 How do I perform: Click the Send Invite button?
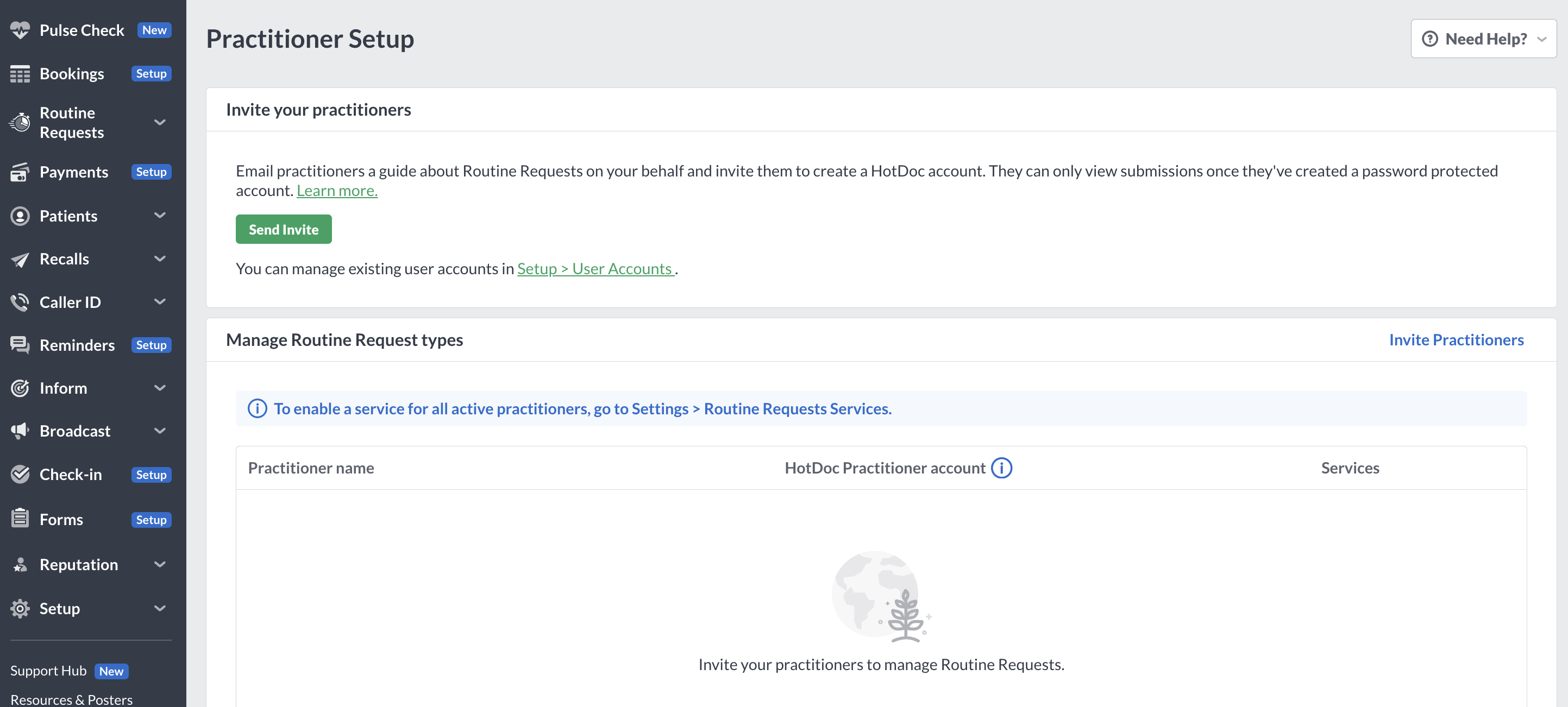[x=284, y=229]
